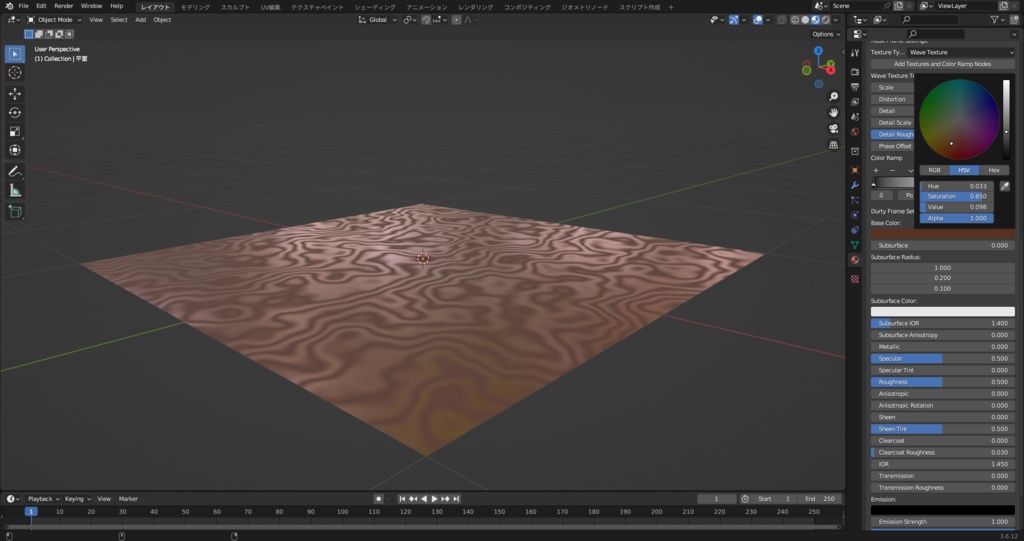
Task: Toggle X-ray mode
Action: (782, 20)
